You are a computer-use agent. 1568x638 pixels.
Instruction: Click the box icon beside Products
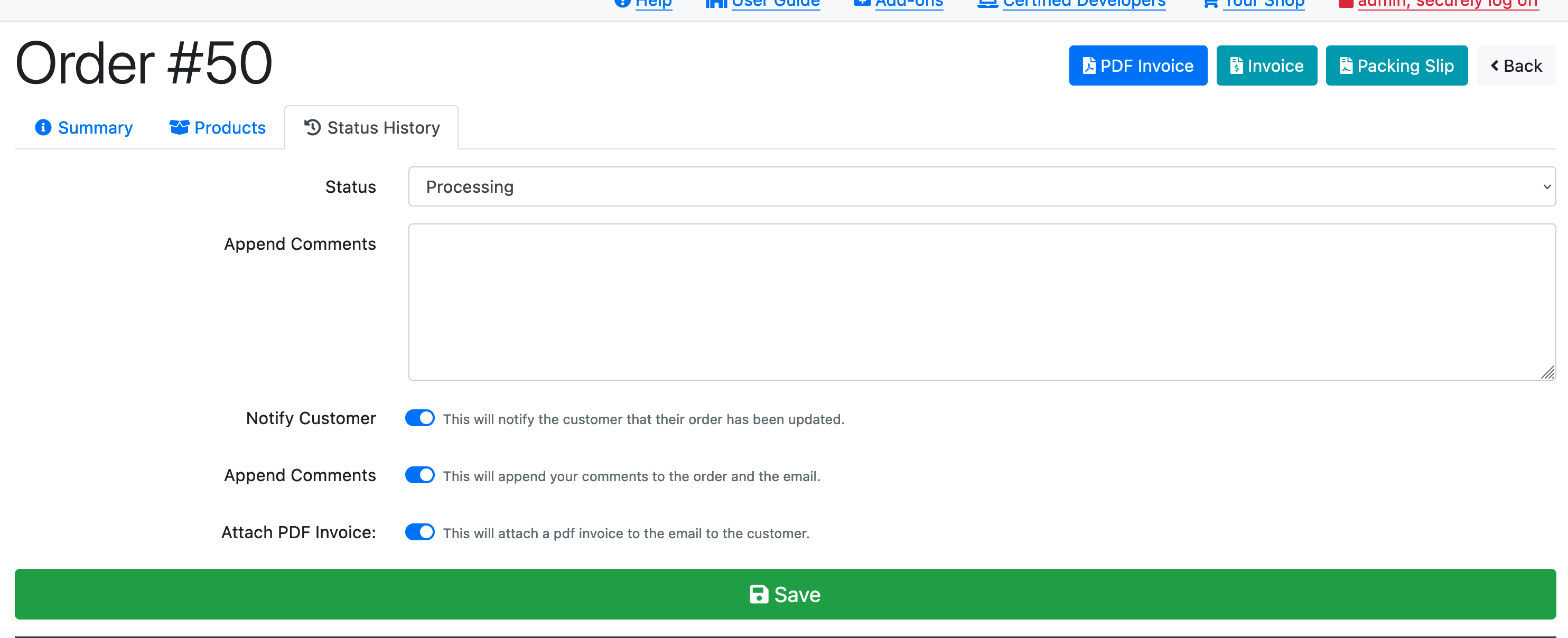pyautogui.click(x=179, y=127)
